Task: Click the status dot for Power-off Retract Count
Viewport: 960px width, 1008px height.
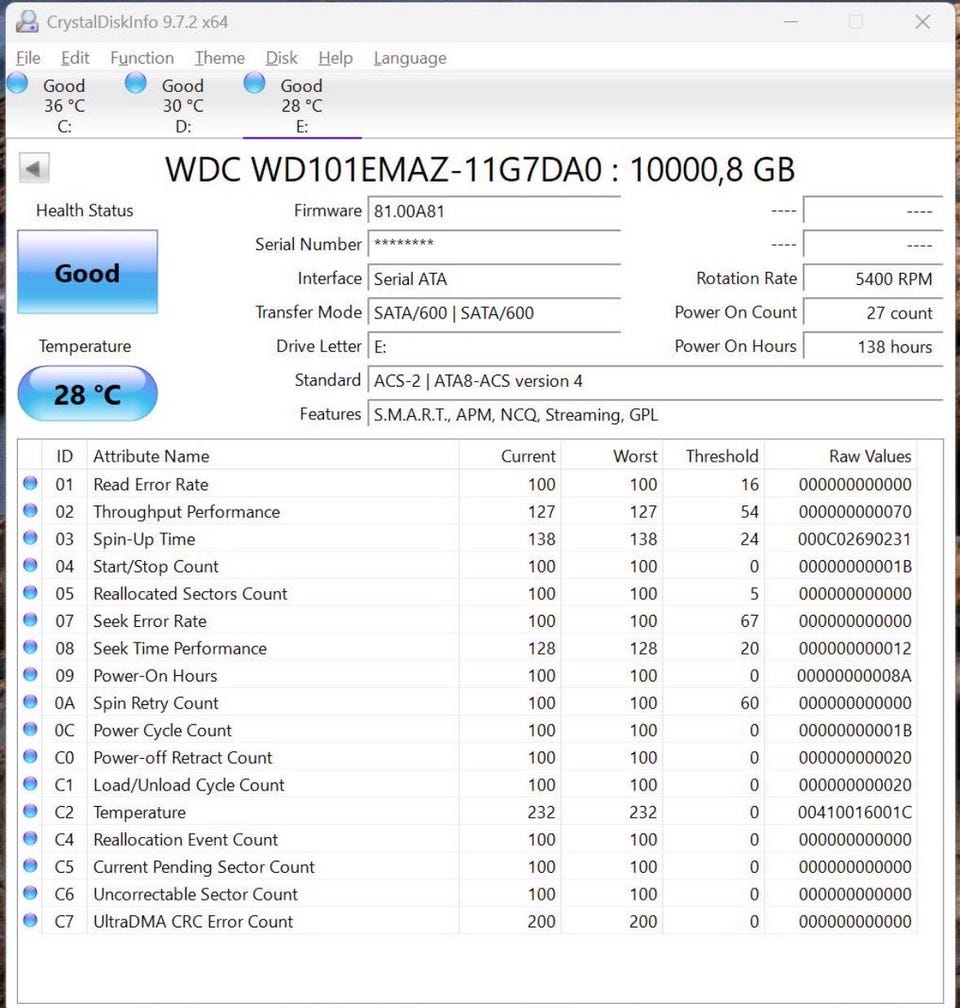Action: (x=30, y=756)
